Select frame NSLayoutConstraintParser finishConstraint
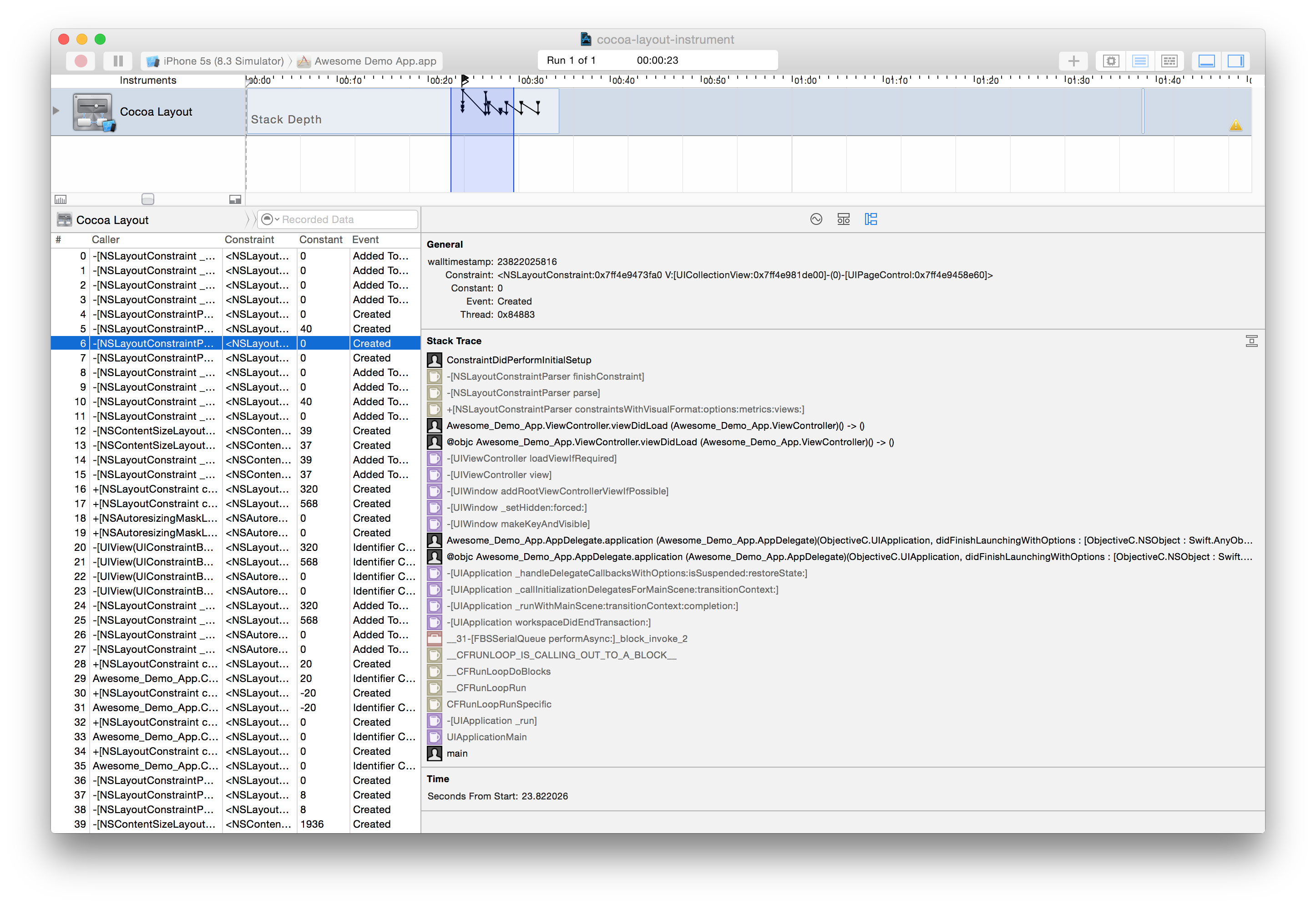This screenshot has height=906, width=1316. tap(545, 377)
